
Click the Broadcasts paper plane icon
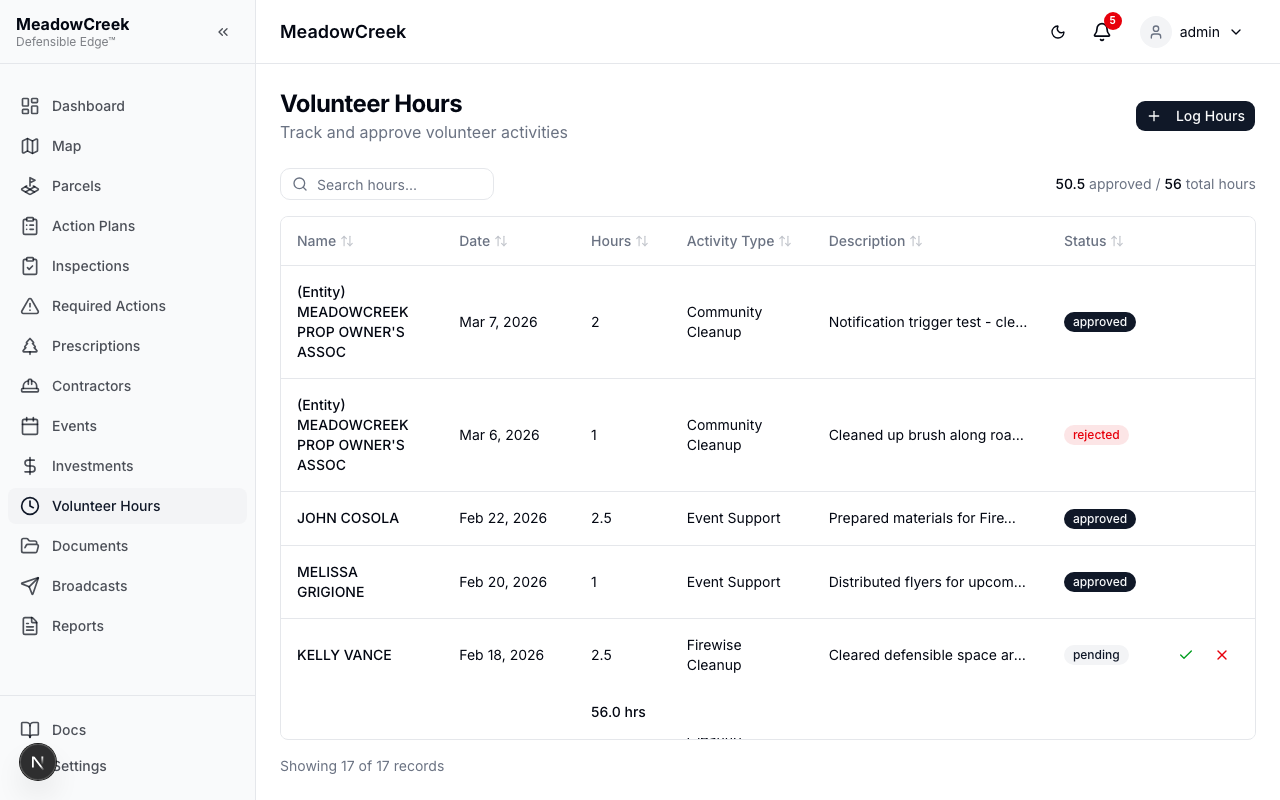pos(30,586)
